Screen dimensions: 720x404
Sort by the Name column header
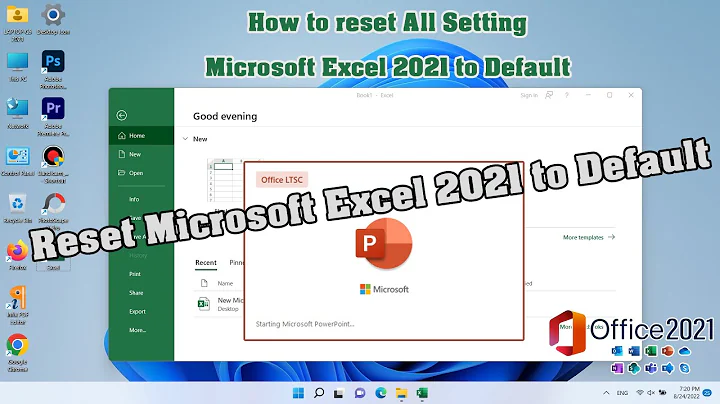(225, 284)
